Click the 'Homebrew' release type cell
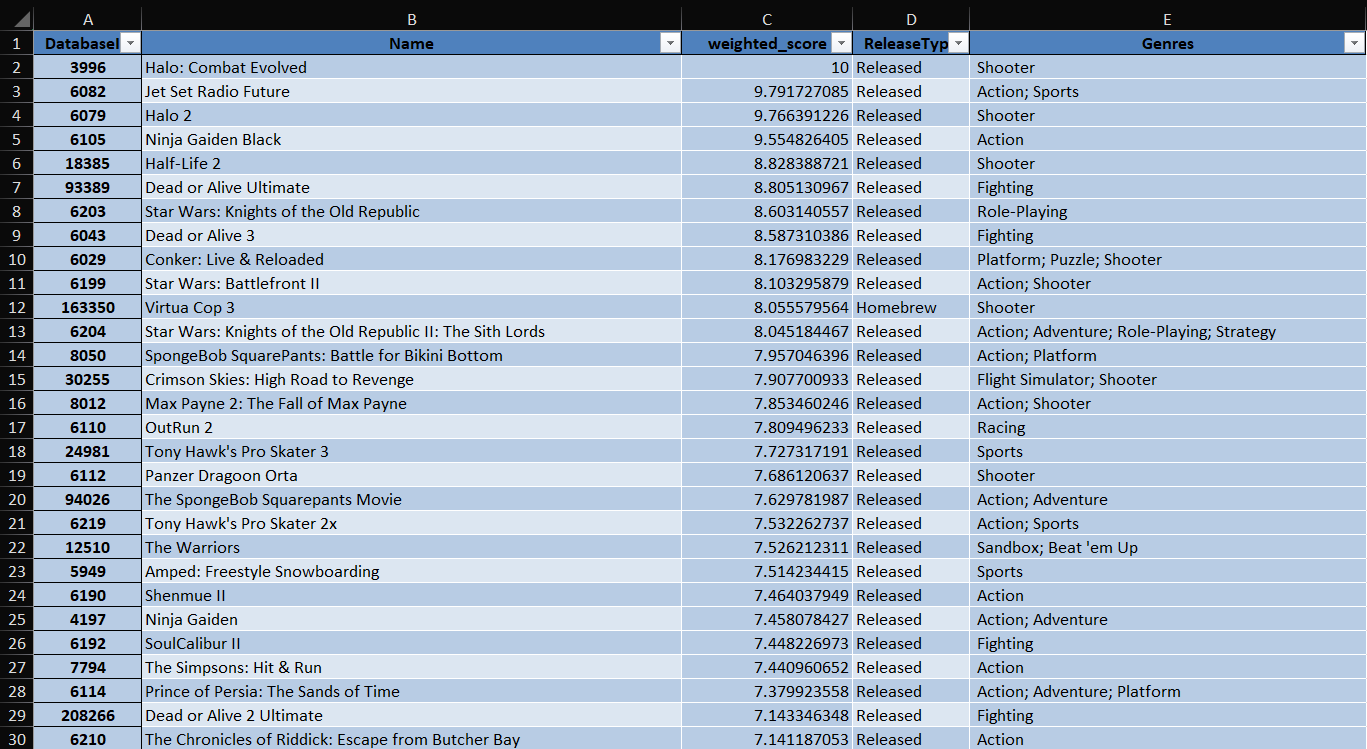1367x749 pixels. click(x=911, y=307)
